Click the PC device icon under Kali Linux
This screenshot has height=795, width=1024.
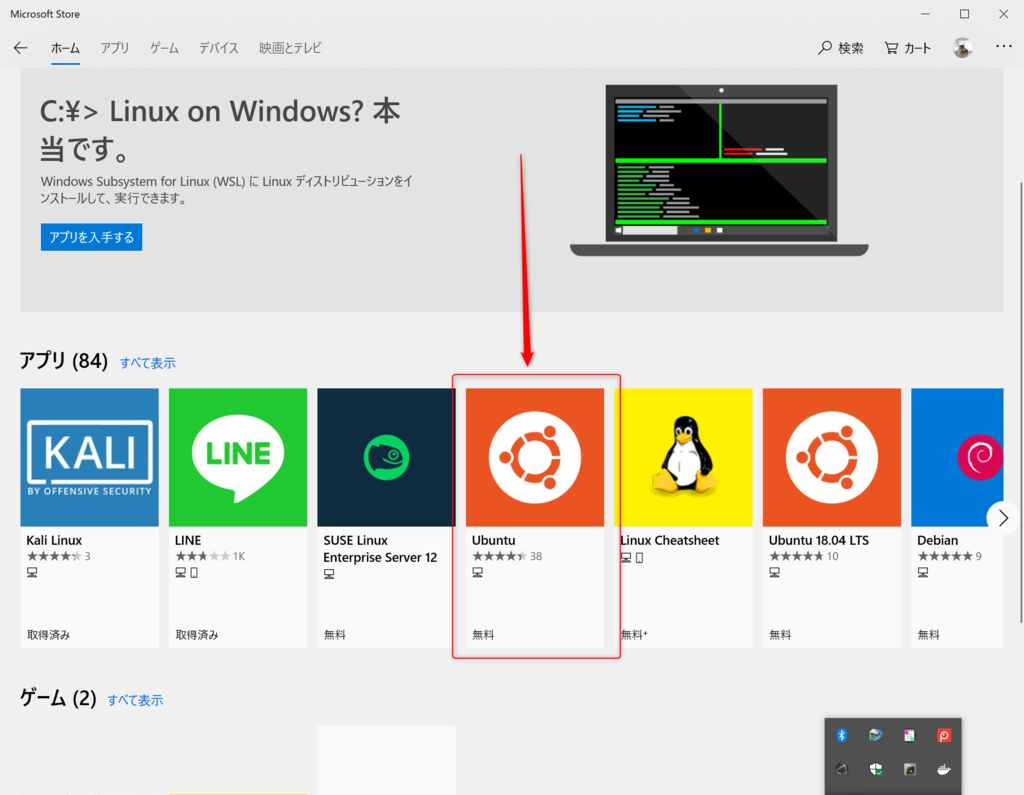32,572
